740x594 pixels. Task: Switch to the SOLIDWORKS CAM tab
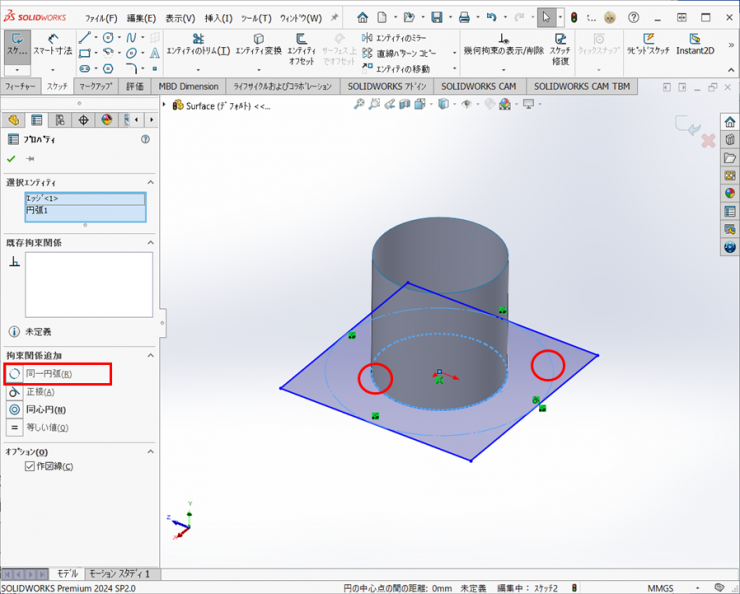(x=481, y=86)
